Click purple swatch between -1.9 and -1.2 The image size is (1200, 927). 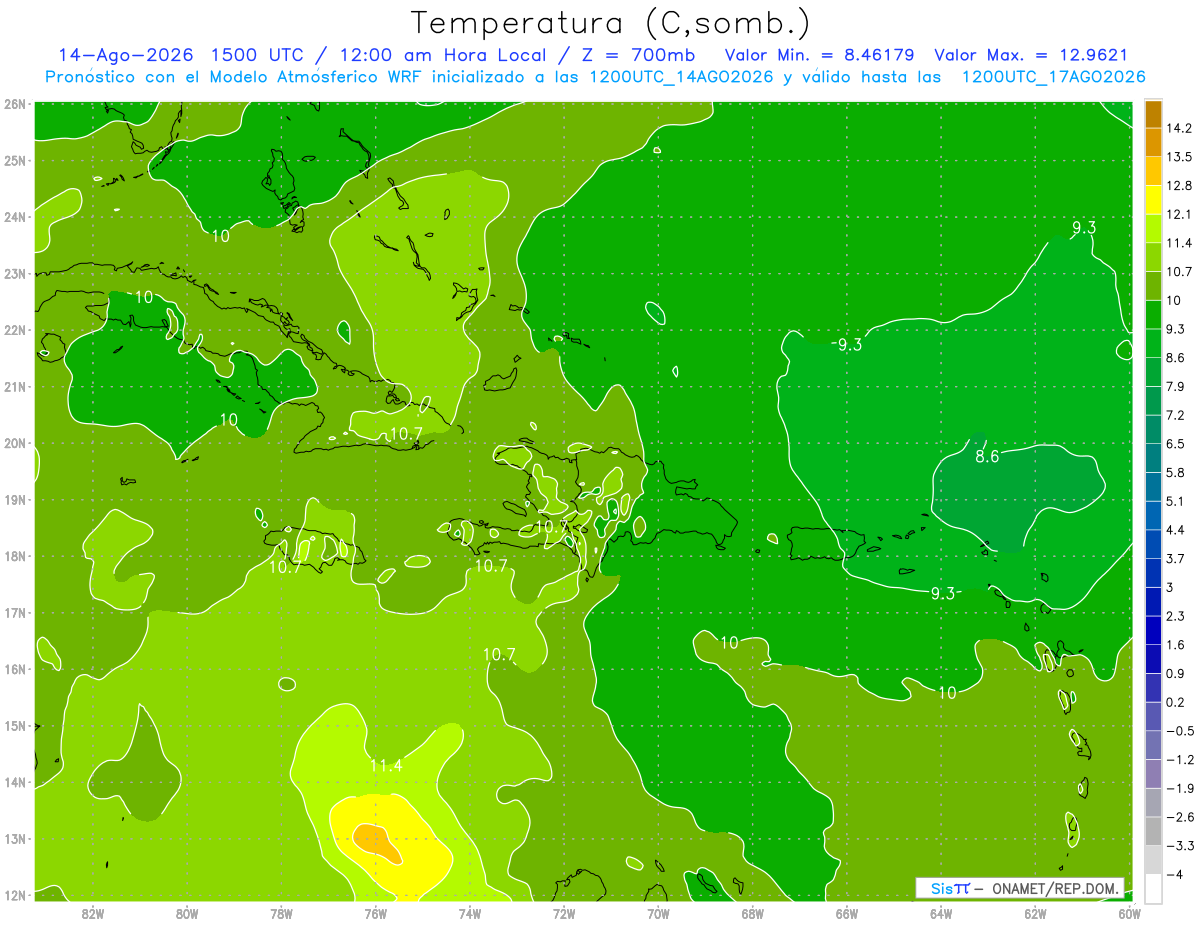coord(1154,773)
